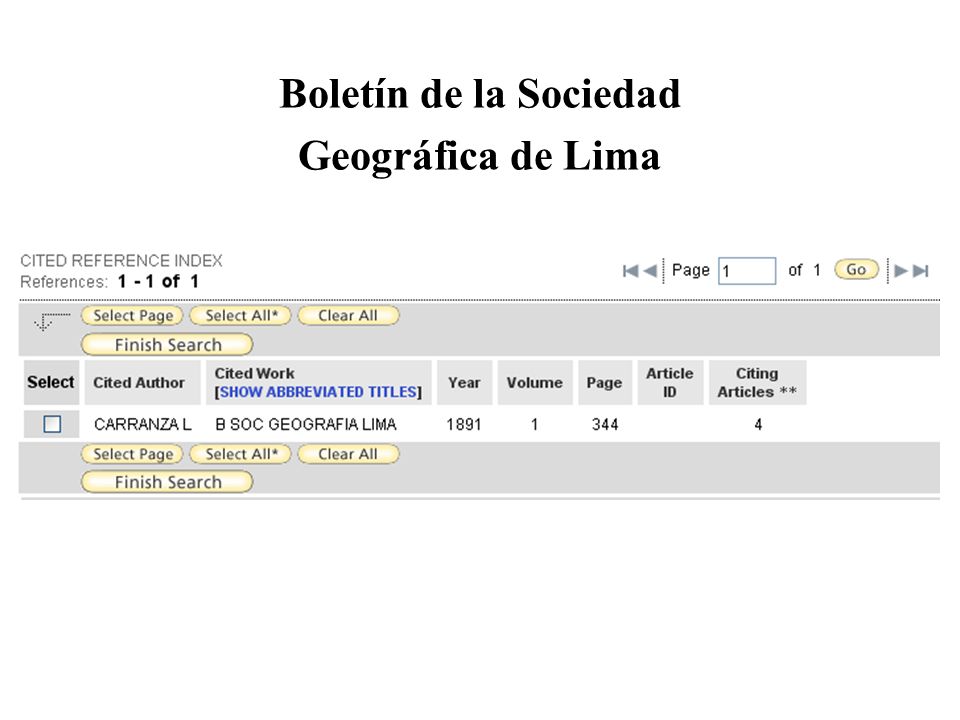Click the page number input field
The image size is (960, 720).
tap(747, 271)
